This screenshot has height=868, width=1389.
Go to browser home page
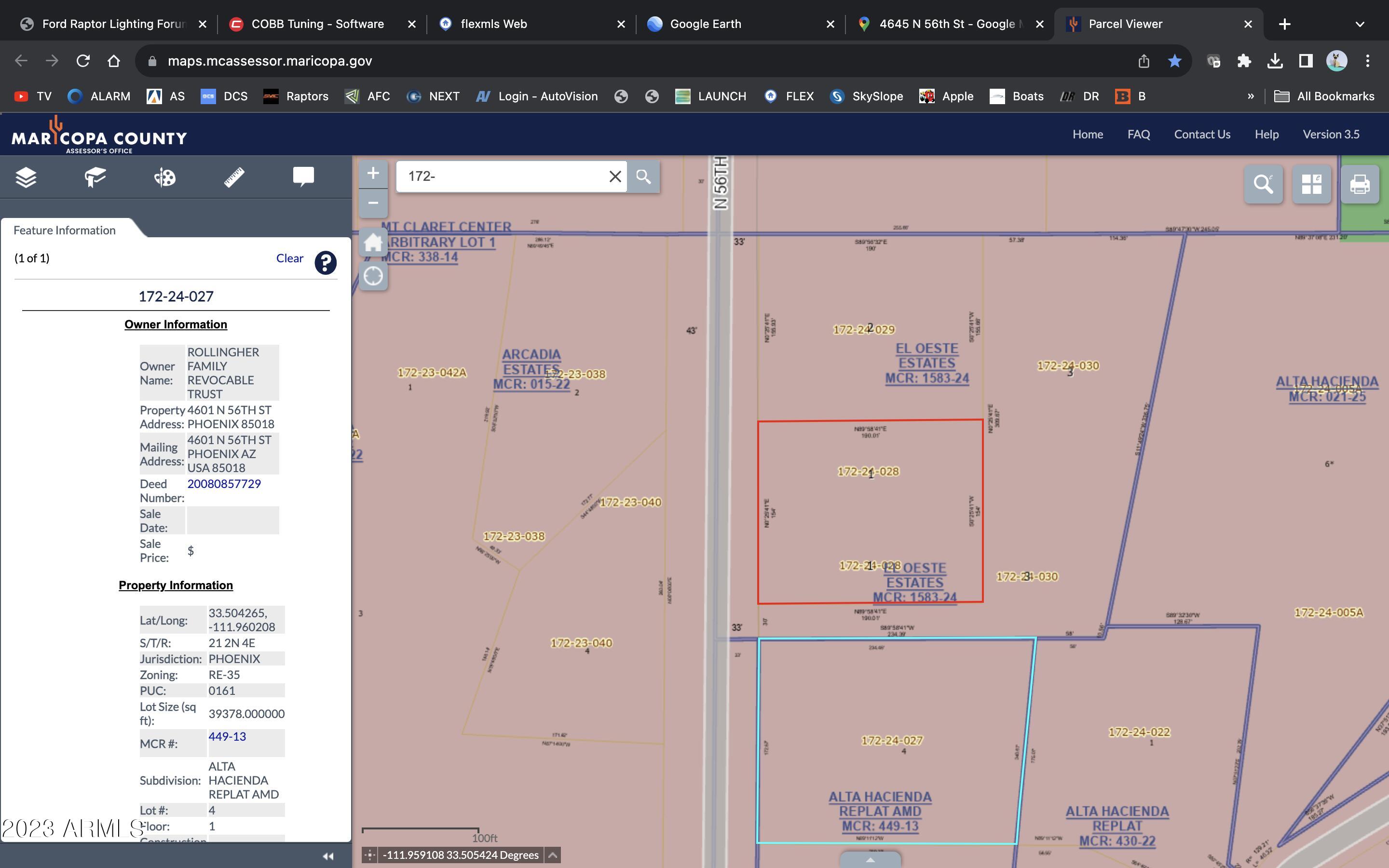114,61
